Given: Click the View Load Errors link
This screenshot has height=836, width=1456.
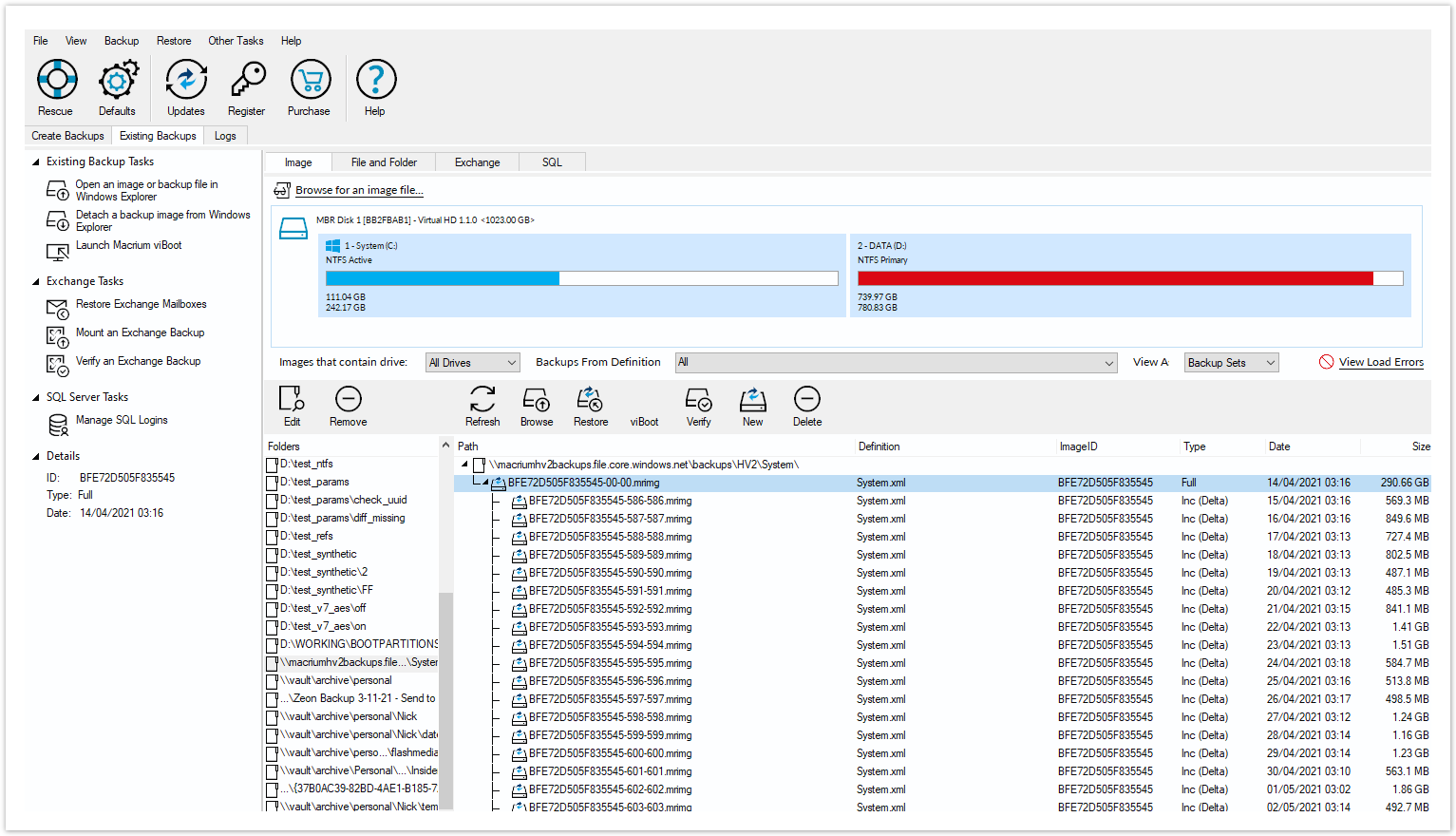Looking at the screenshot, I should [1381, 362].
